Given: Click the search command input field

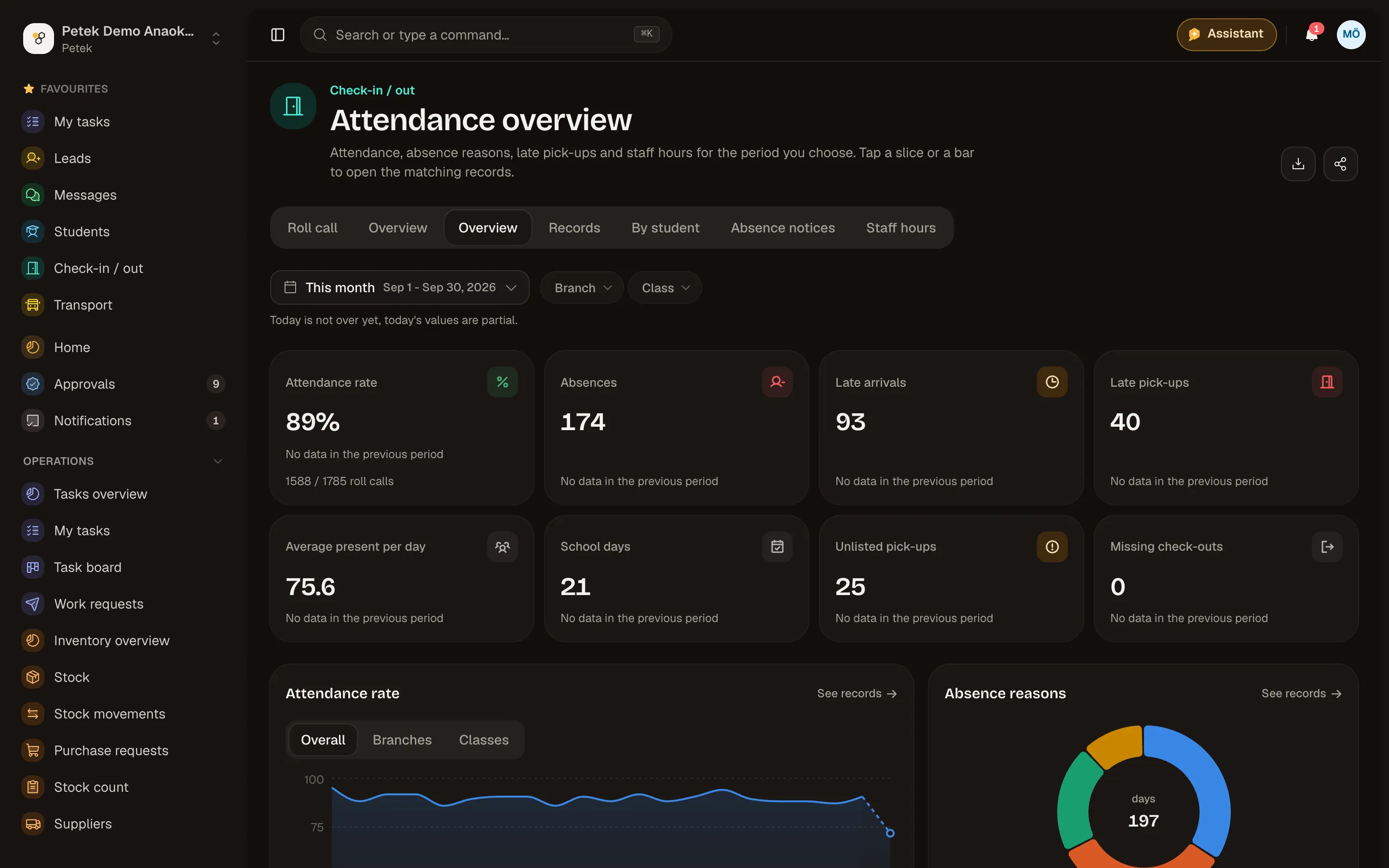Looking at the screenshot, I should click(486, 35).
